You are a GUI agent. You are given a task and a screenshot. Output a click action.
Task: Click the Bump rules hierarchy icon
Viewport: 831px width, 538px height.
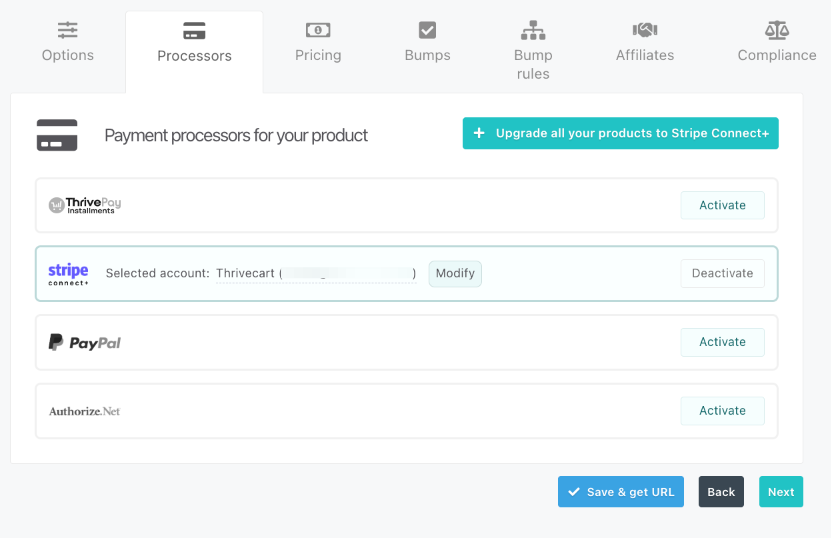[x=533, y=30]
